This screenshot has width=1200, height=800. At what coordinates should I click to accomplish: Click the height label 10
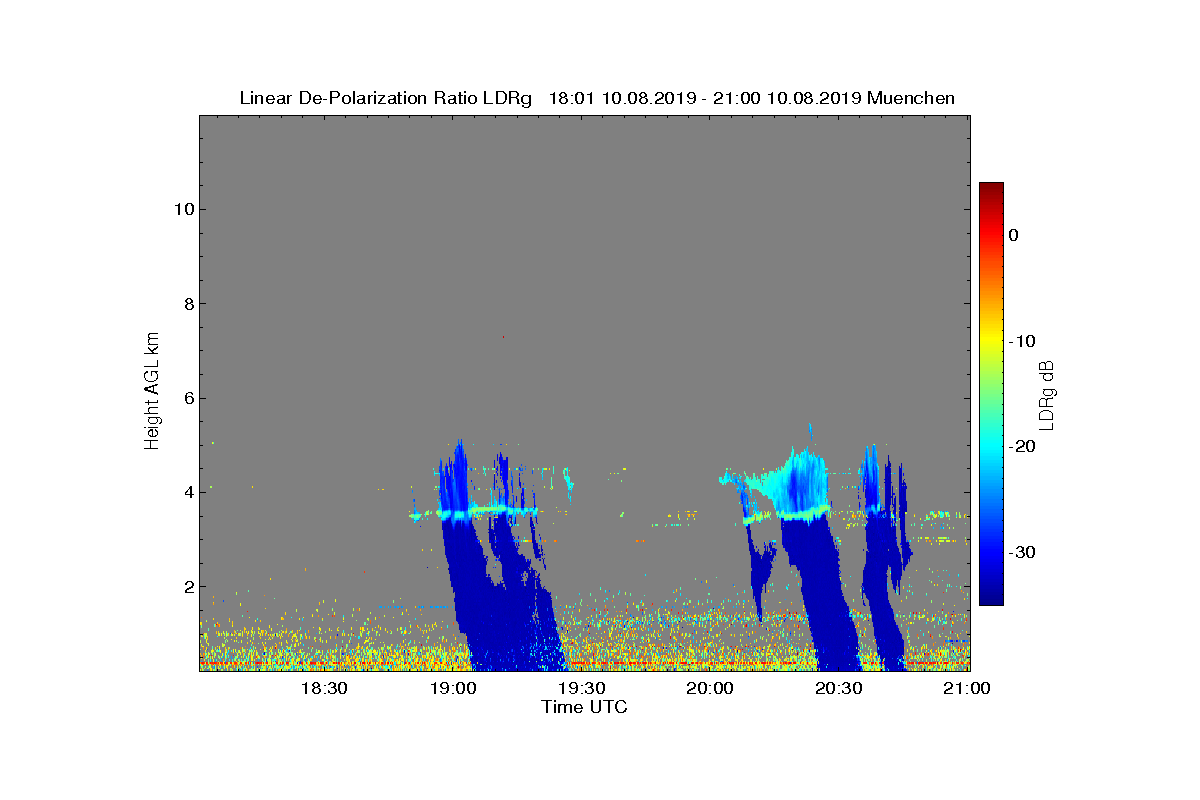[183, 209]
